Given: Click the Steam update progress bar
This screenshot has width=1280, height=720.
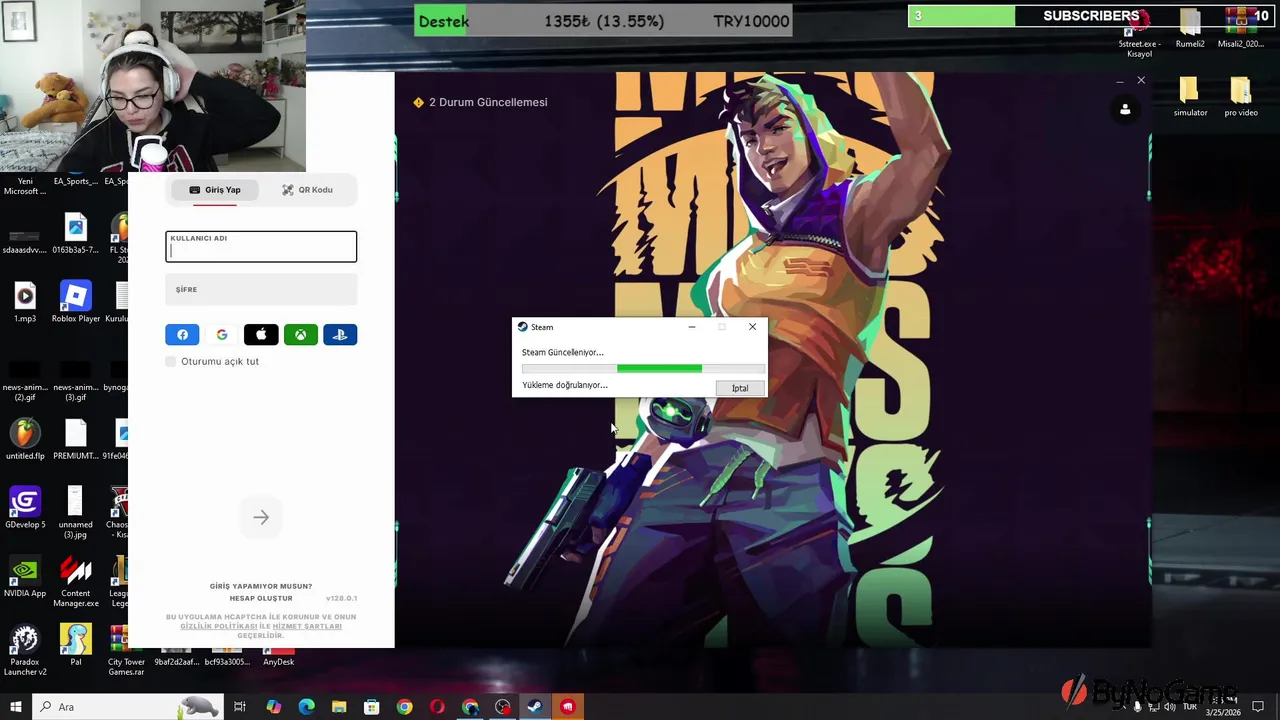Looking at the screenshot, I should click(x=643, y=369).
